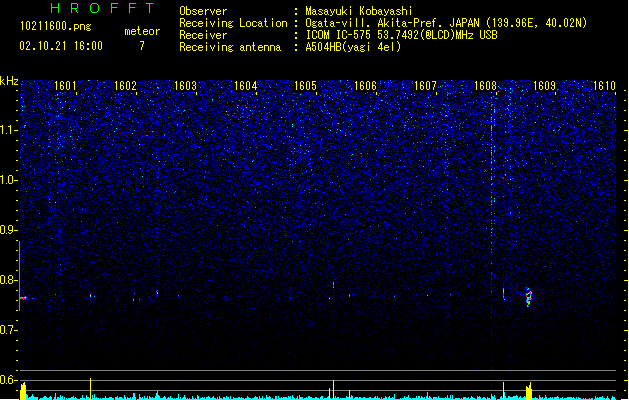
Task: Click the 1604 time tick label
Action: (x=245, y=86)
